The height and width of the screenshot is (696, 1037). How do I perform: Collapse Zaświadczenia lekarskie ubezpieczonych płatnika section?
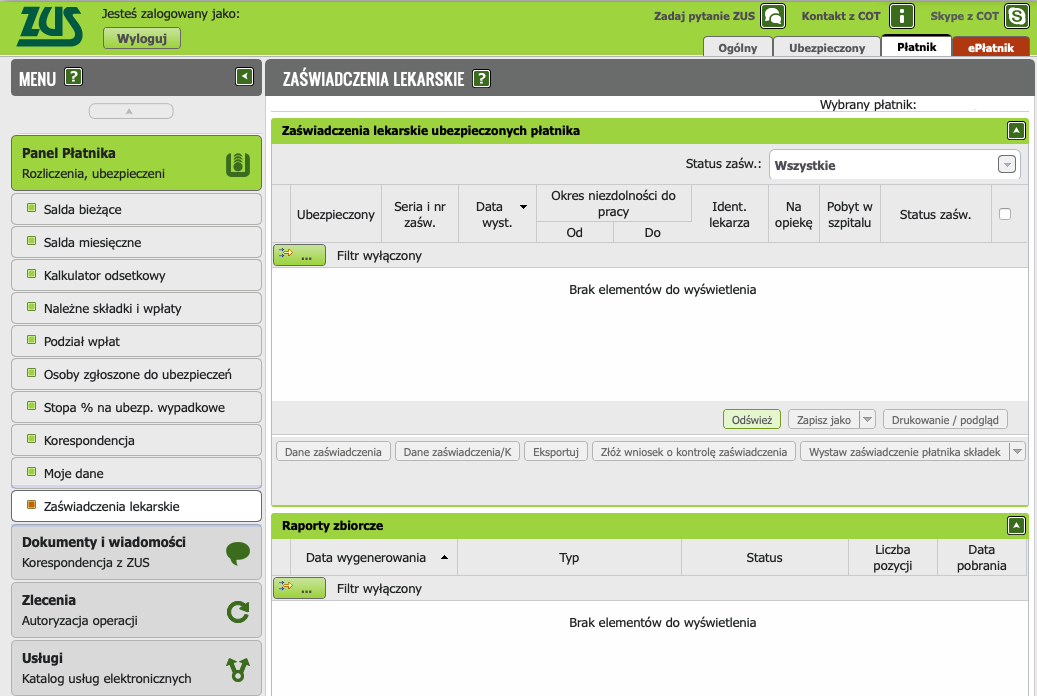coord(1016,130)
